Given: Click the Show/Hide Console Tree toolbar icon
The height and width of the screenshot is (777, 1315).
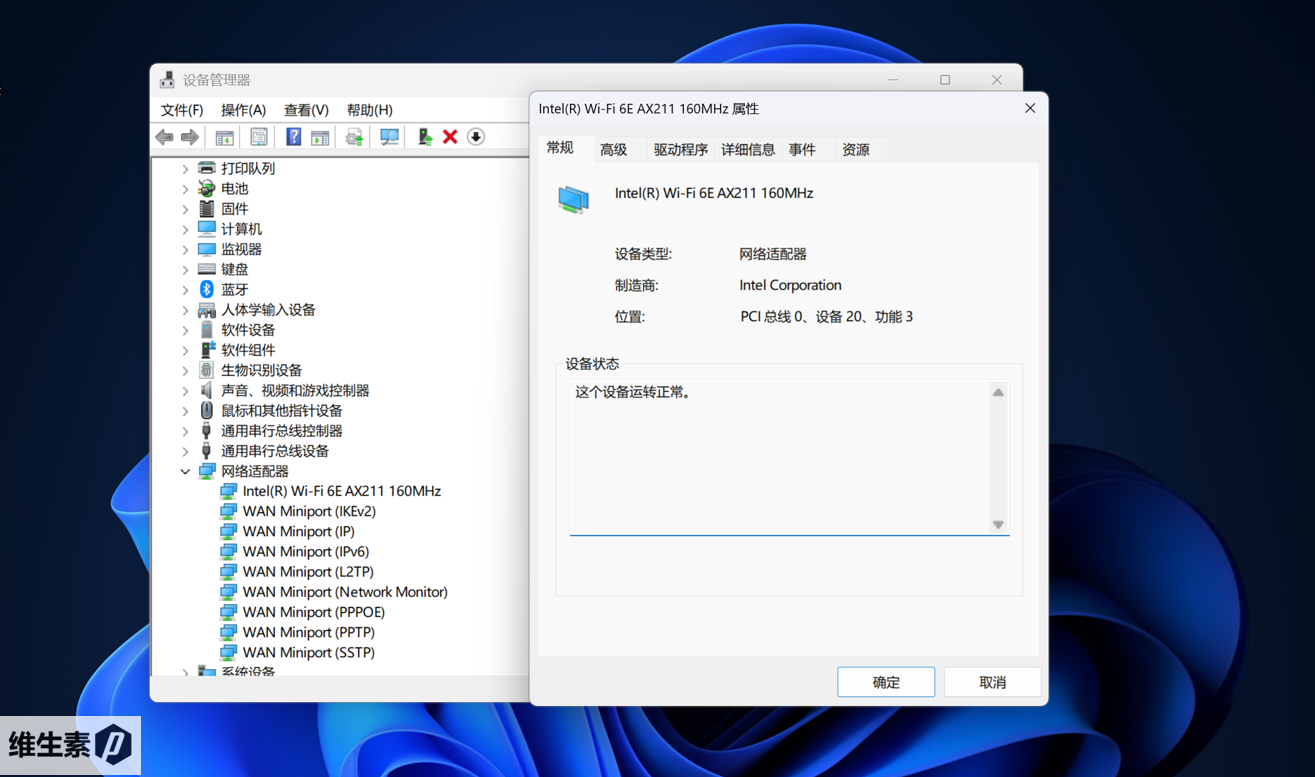Looking at the screenshot, I should click(225, 137).
